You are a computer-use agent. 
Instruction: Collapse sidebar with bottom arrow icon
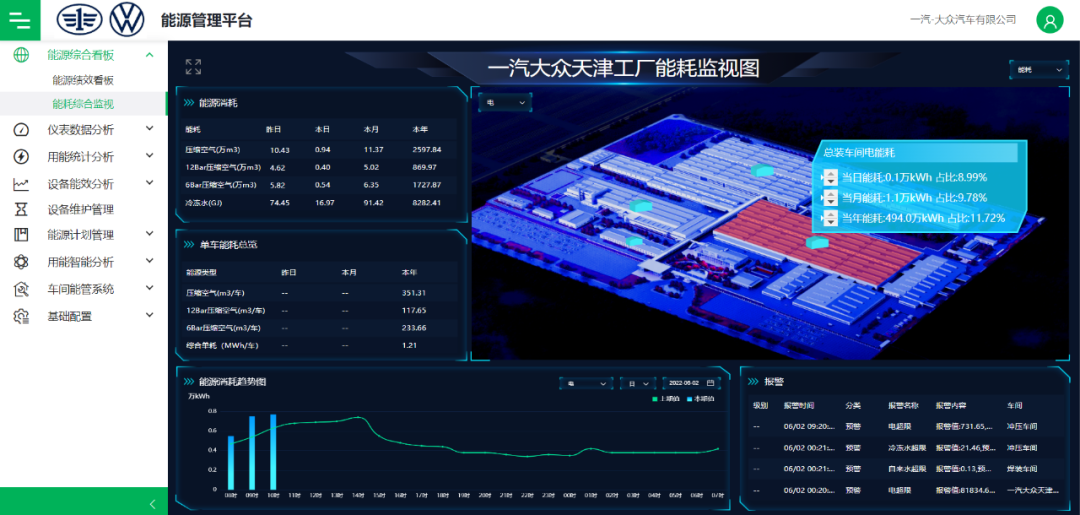tap(153, 504)
